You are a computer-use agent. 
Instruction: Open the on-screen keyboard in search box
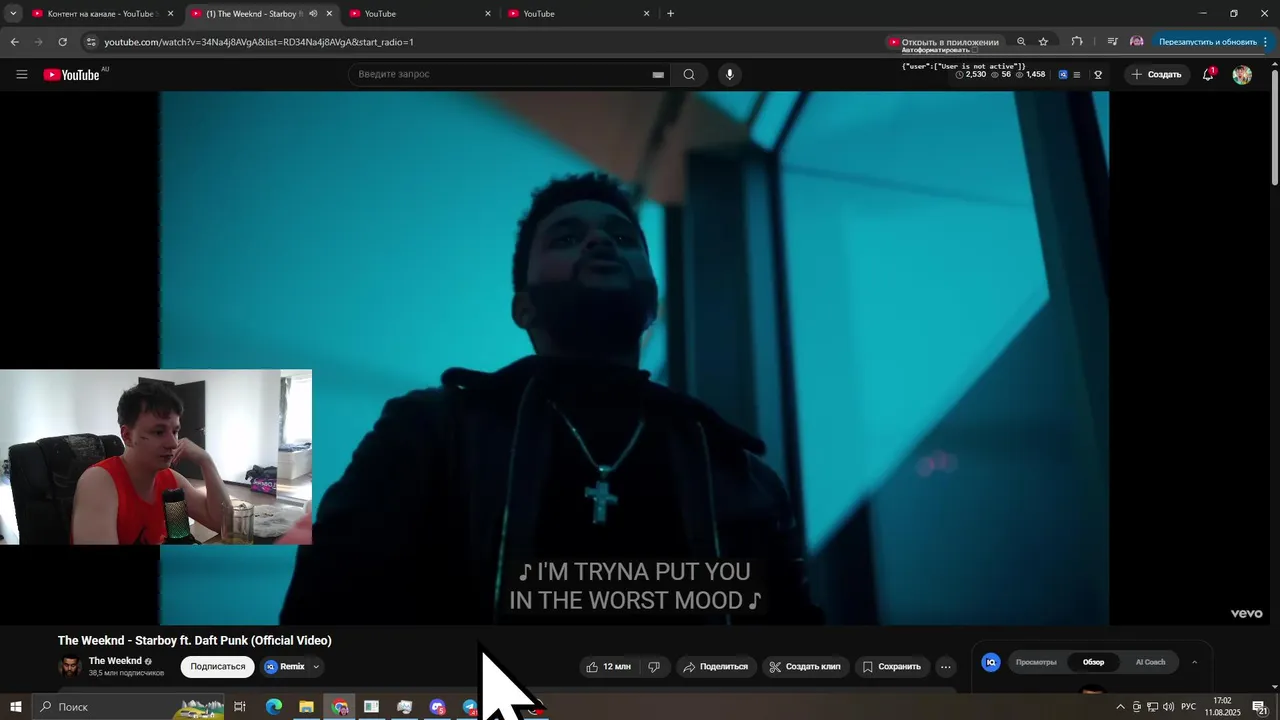coord(658,75)
